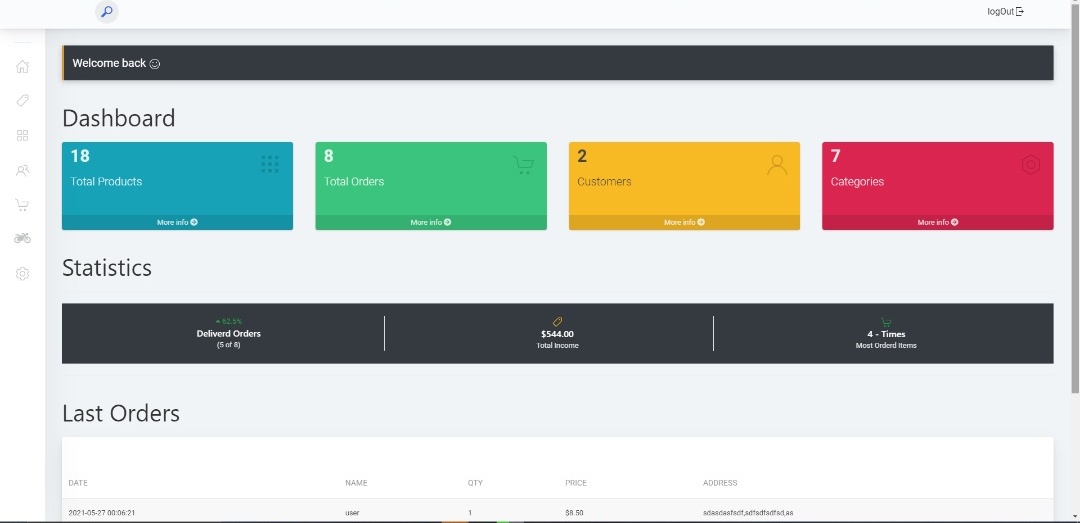
Task: Open the customers sidebar icon
Action: point(22,170)
